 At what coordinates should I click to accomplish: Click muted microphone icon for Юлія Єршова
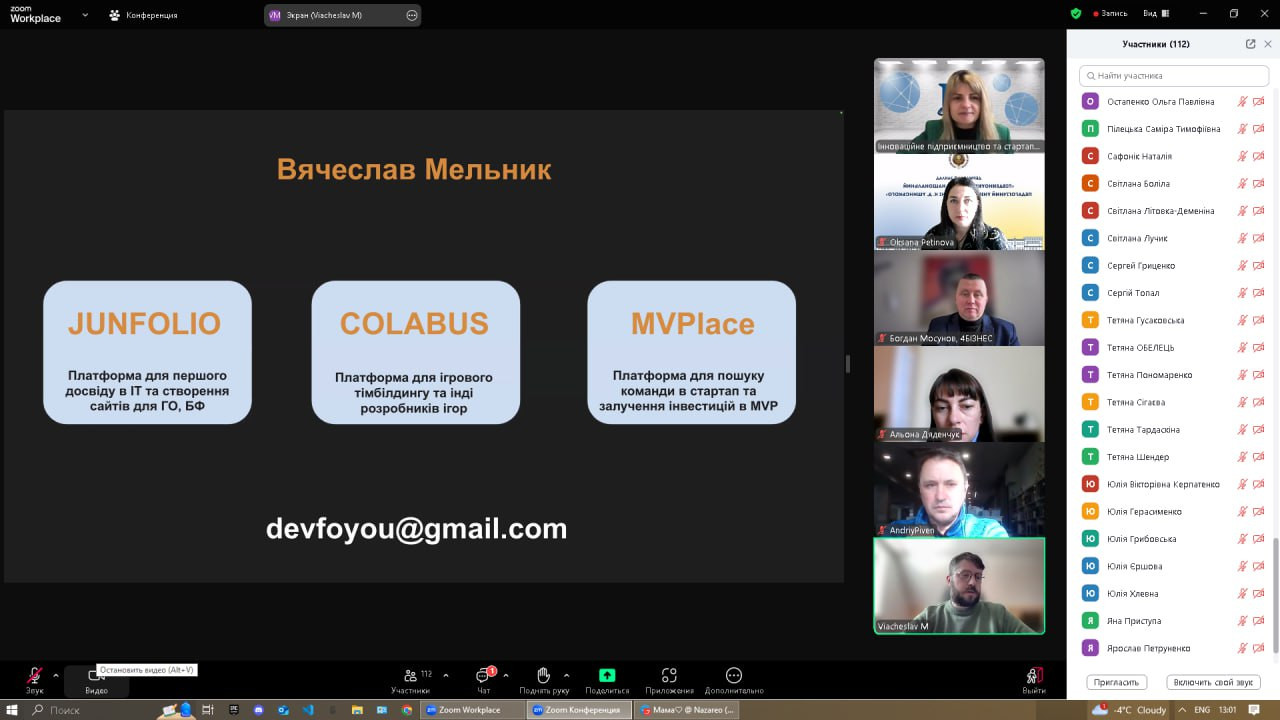point(1243,566)
